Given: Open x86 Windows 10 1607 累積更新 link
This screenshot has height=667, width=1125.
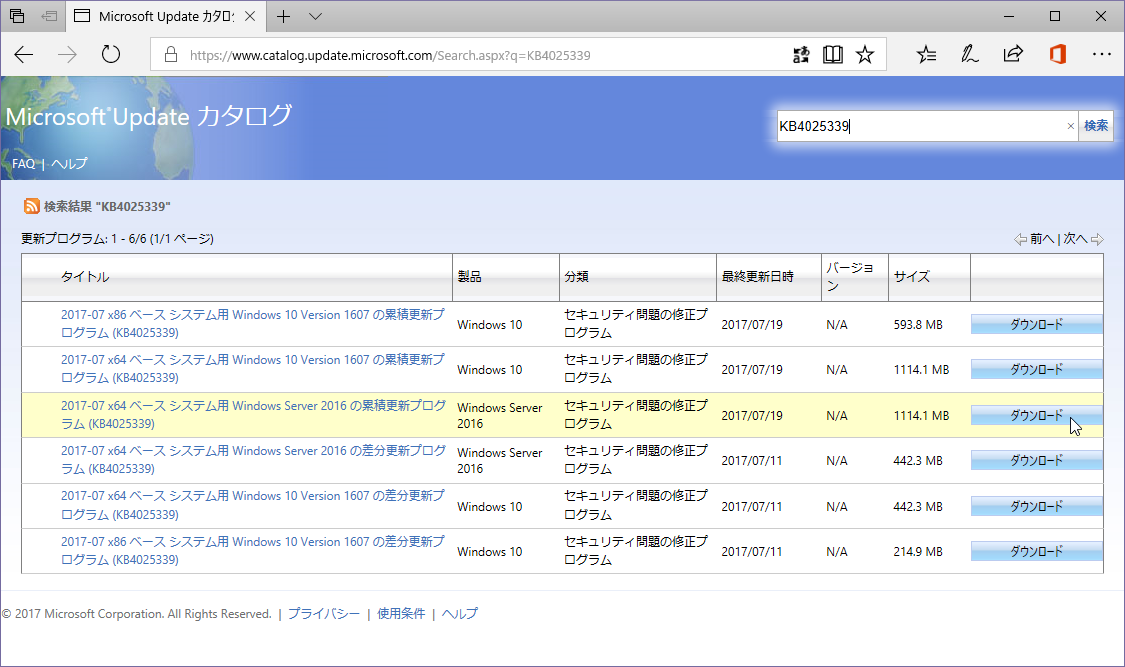Looking at the screenshot, I should tap(253, 323).
